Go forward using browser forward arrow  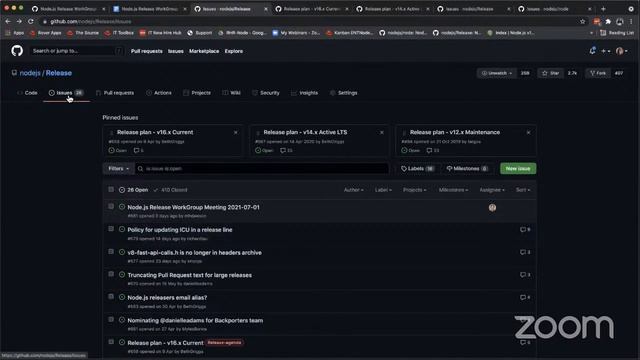[19, 21]
